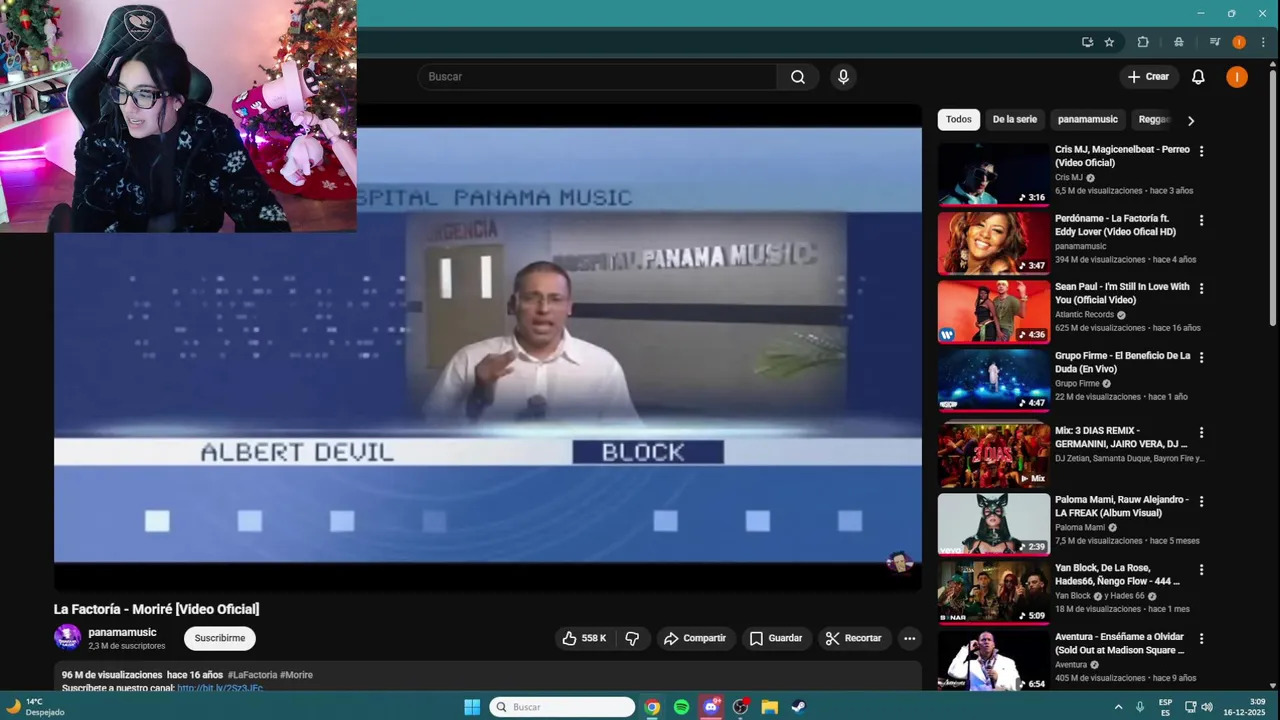Open the YouTube account avatar menu

[1237, 77]
